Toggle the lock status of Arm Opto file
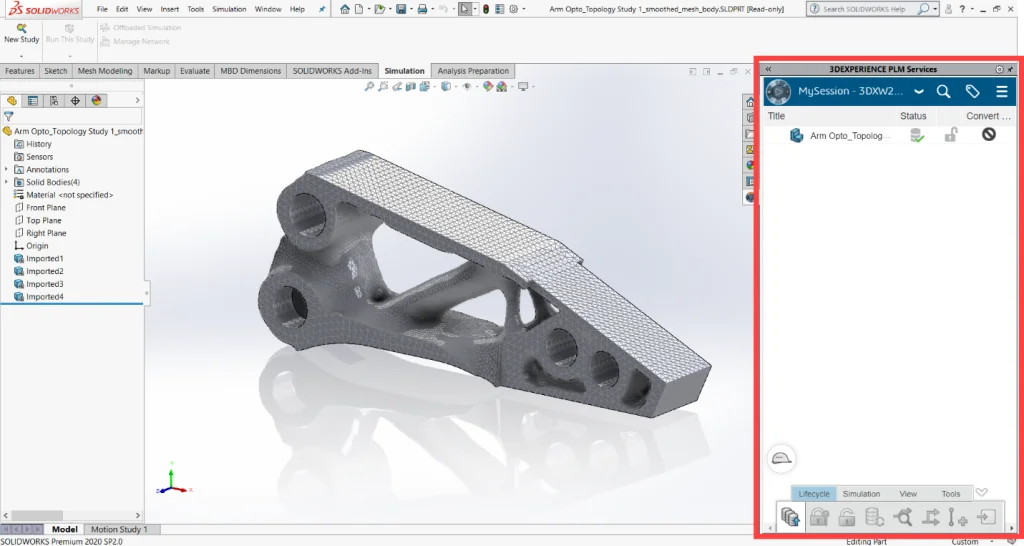 [x=951, y=135]
